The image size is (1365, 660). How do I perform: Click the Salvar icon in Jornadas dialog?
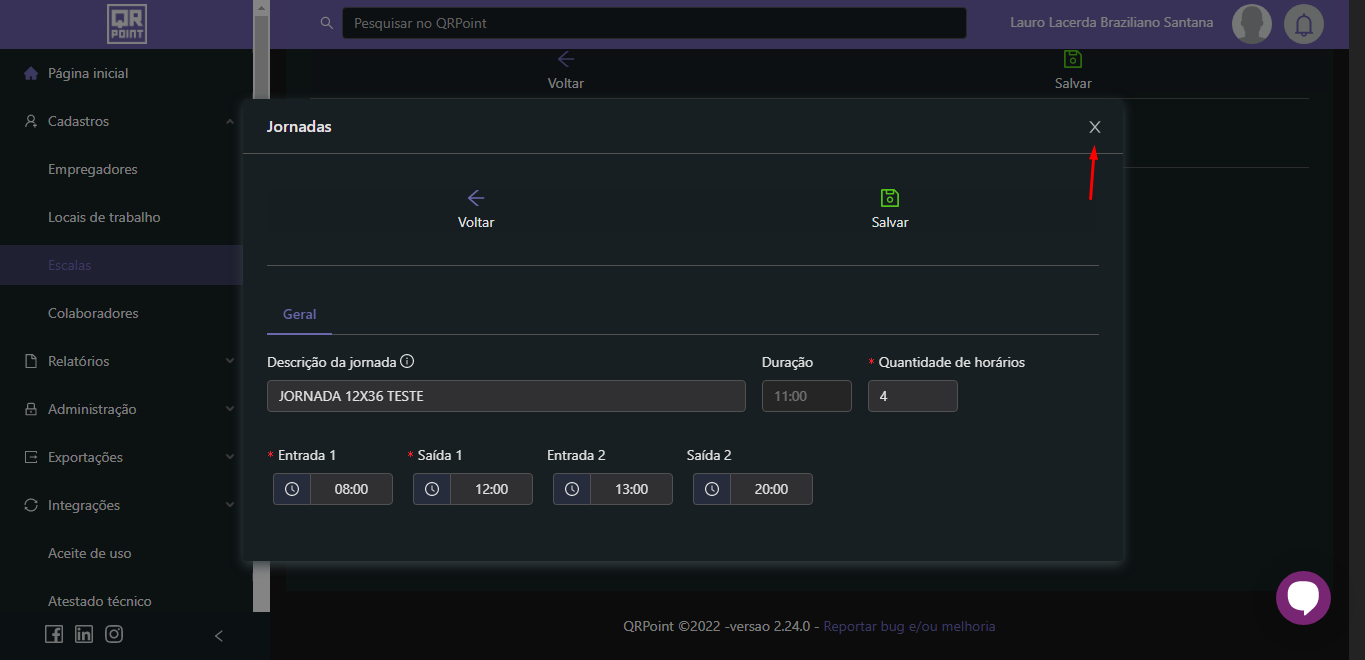point(889,198)
